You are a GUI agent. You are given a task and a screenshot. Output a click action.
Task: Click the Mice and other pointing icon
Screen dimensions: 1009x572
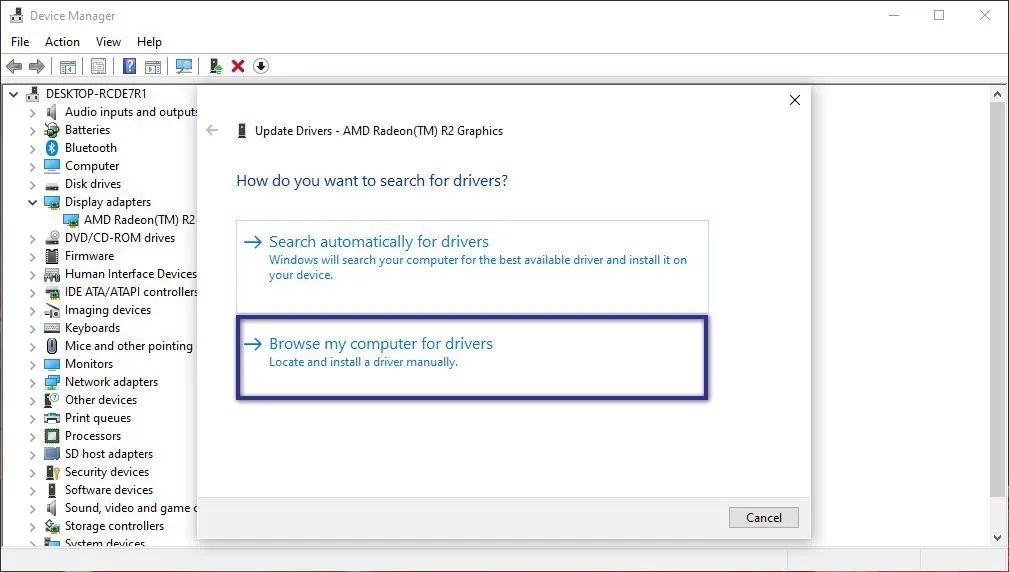[x=51, y=346]
